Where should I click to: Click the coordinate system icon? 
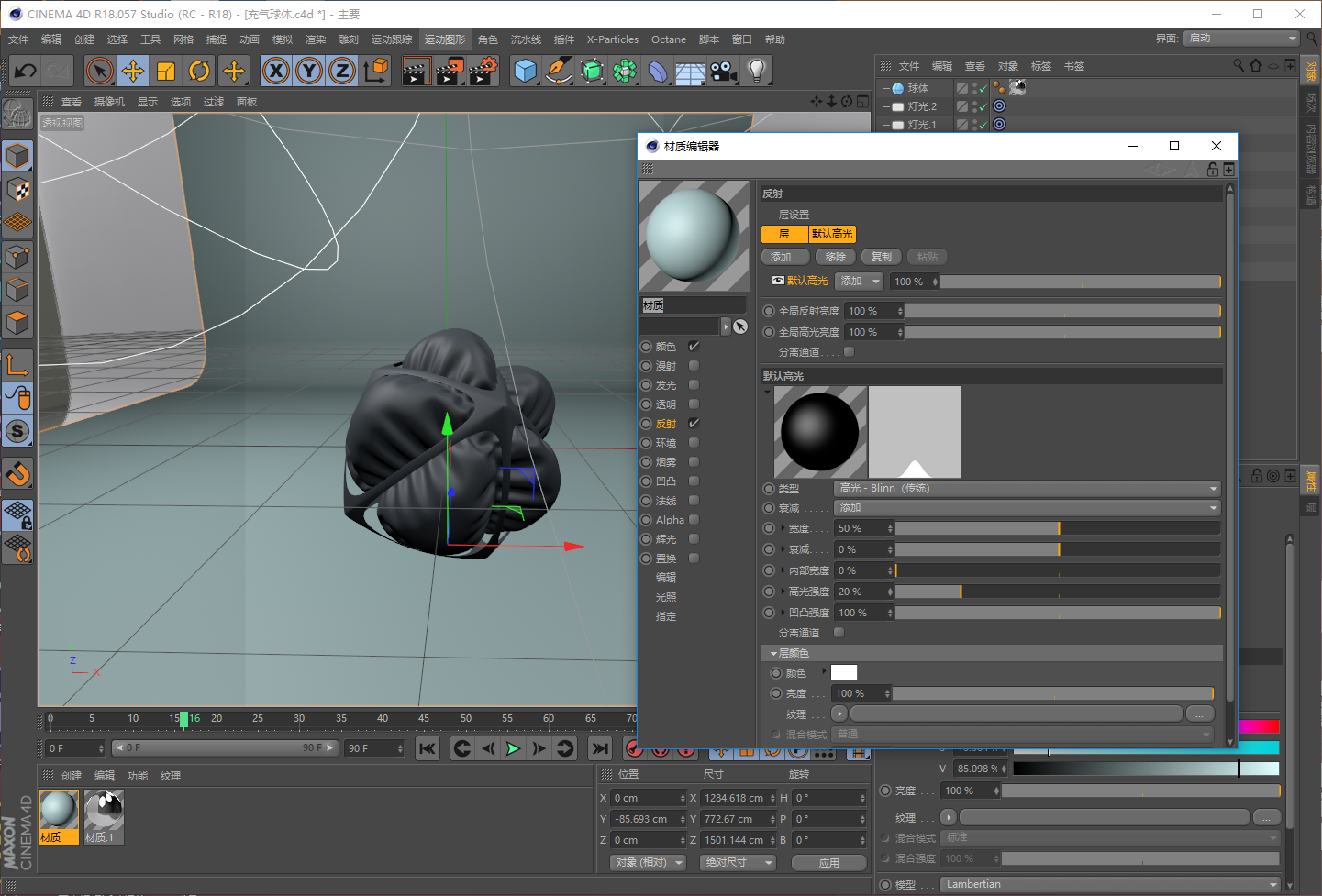375,71
